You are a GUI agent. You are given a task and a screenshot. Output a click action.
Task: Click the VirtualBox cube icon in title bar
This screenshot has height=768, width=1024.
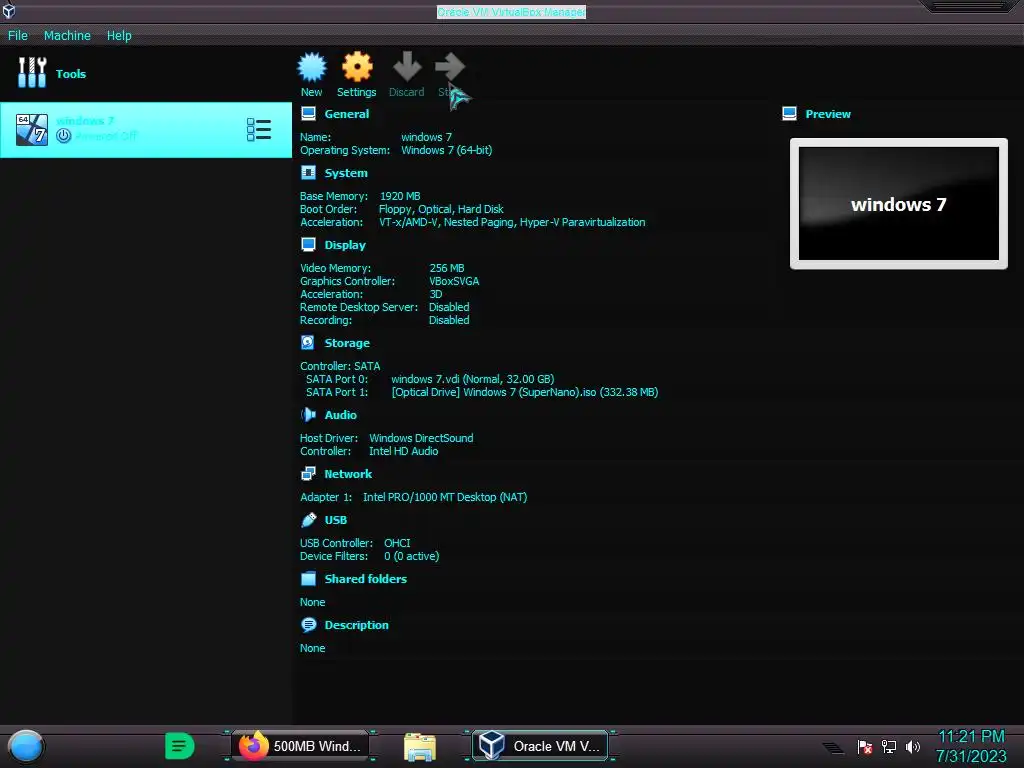[x=8, y=11]
